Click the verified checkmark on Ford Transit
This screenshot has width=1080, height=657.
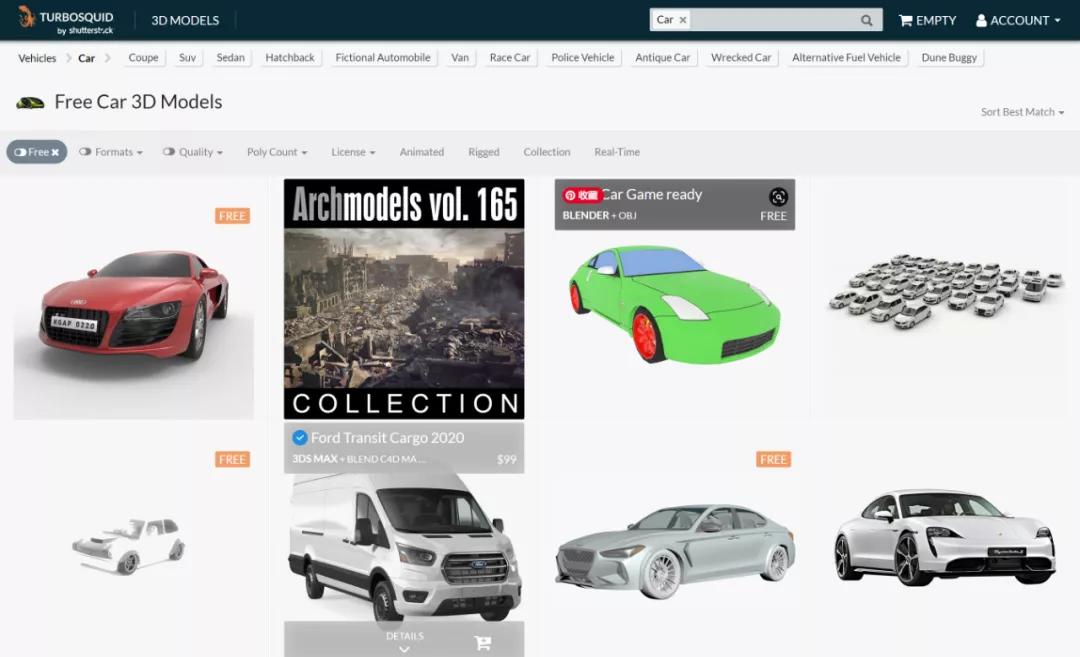point(300,437)
